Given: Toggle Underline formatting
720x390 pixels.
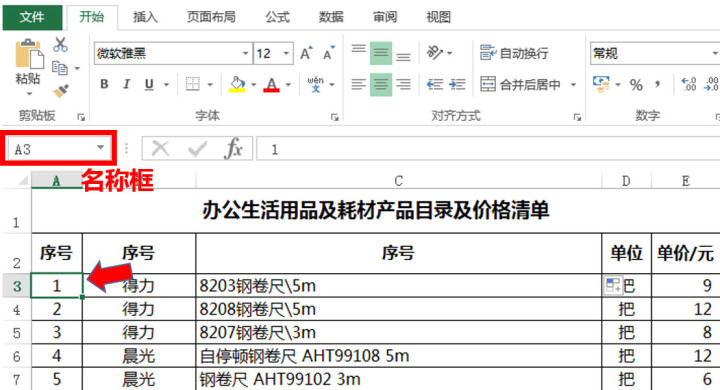Looking at the screenshot, I should pos(149,85).
